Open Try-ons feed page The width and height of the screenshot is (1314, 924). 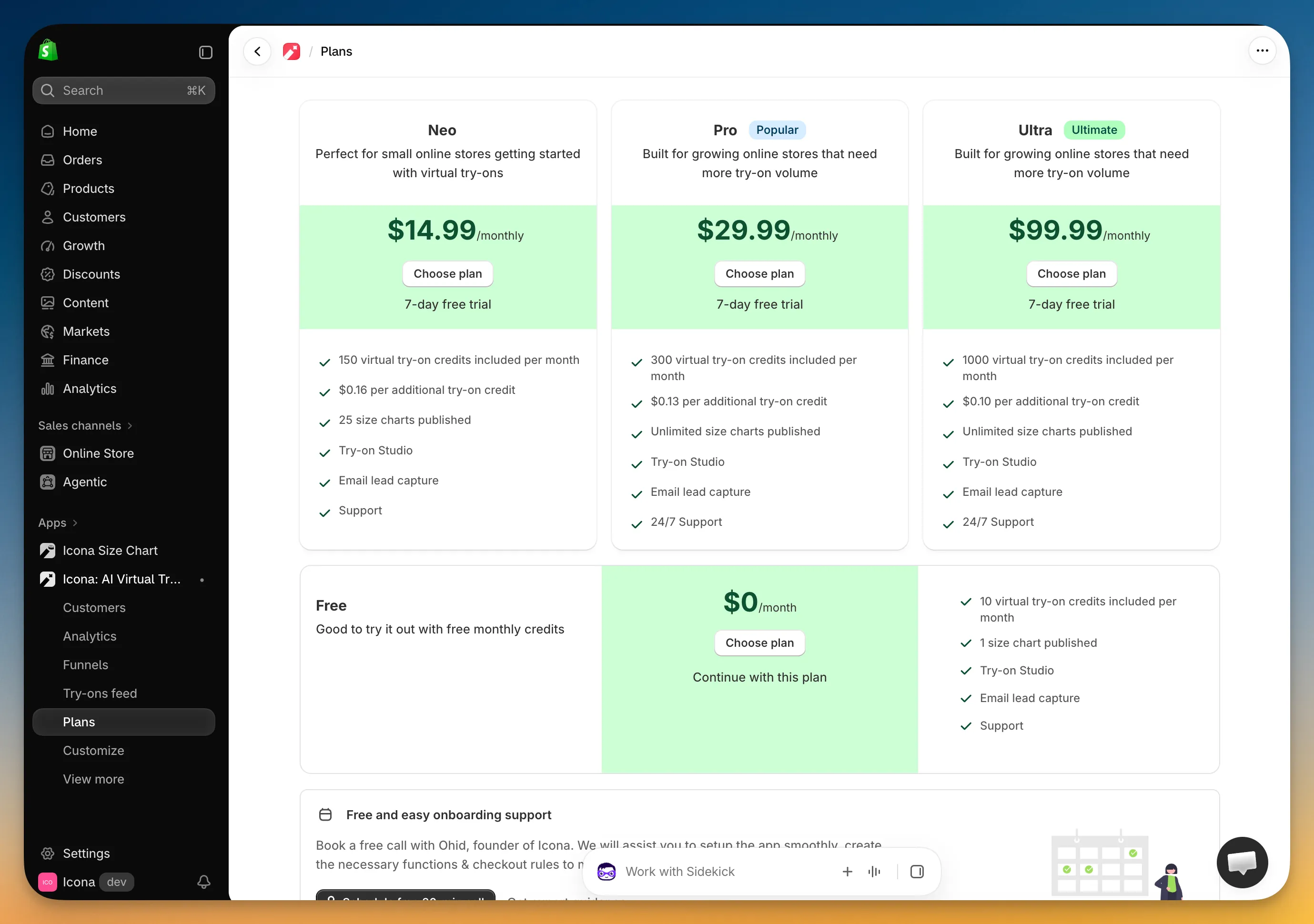123,693
